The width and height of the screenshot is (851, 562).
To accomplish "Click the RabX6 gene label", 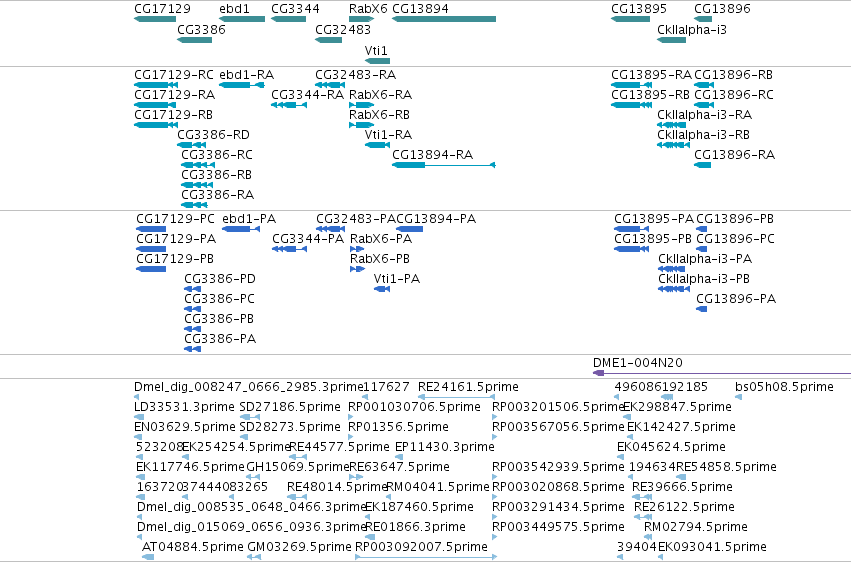I will click(x=368, y=9).
